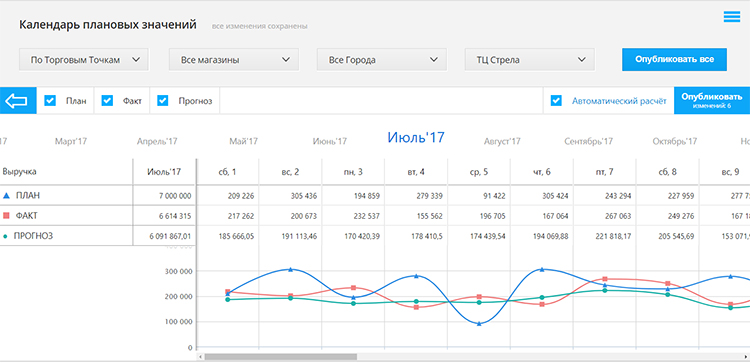Click the green dot ПРОГНОЗ legend icon

tap(5, 236)
